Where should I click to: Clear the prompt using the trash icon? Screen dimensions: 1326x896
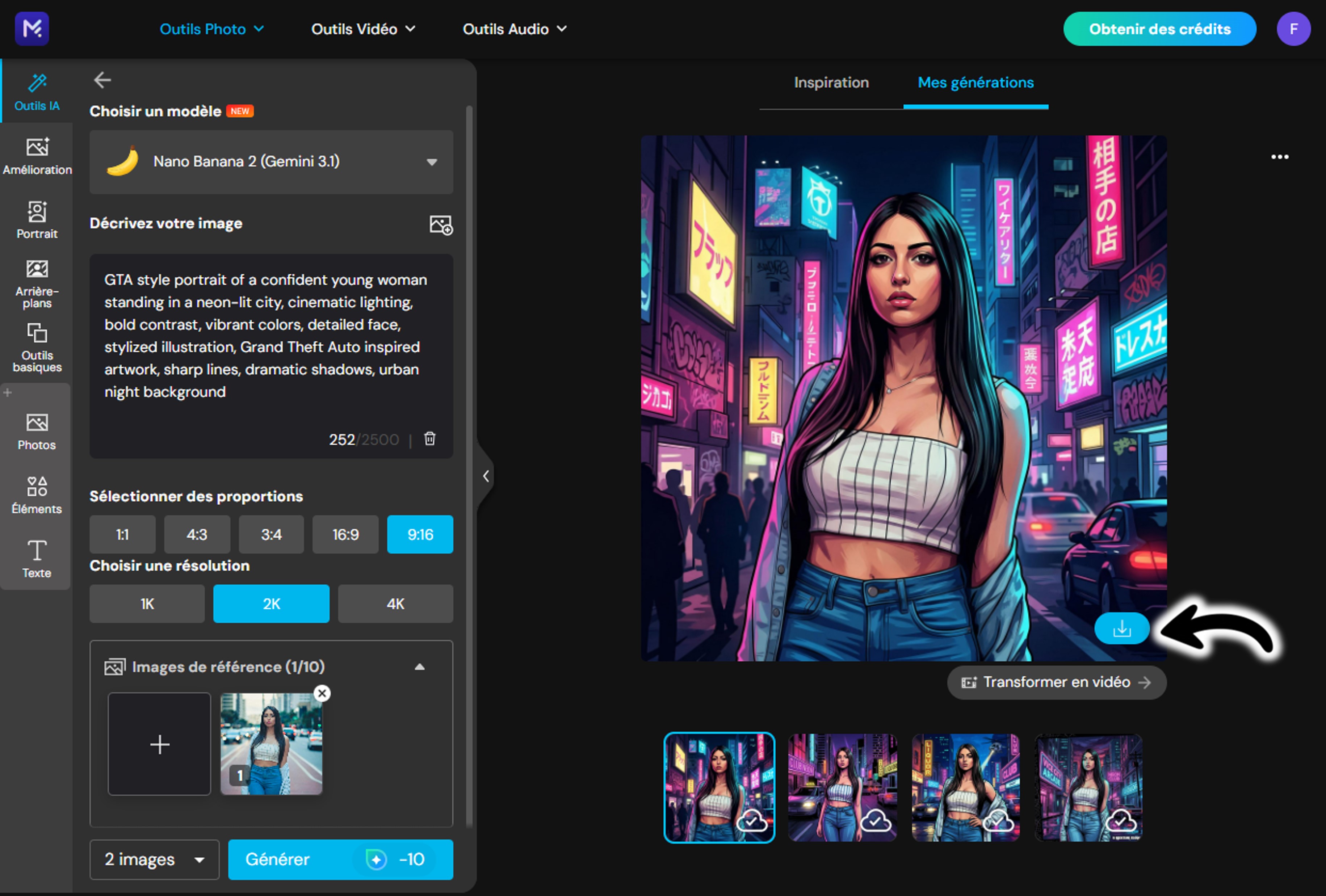430,439
